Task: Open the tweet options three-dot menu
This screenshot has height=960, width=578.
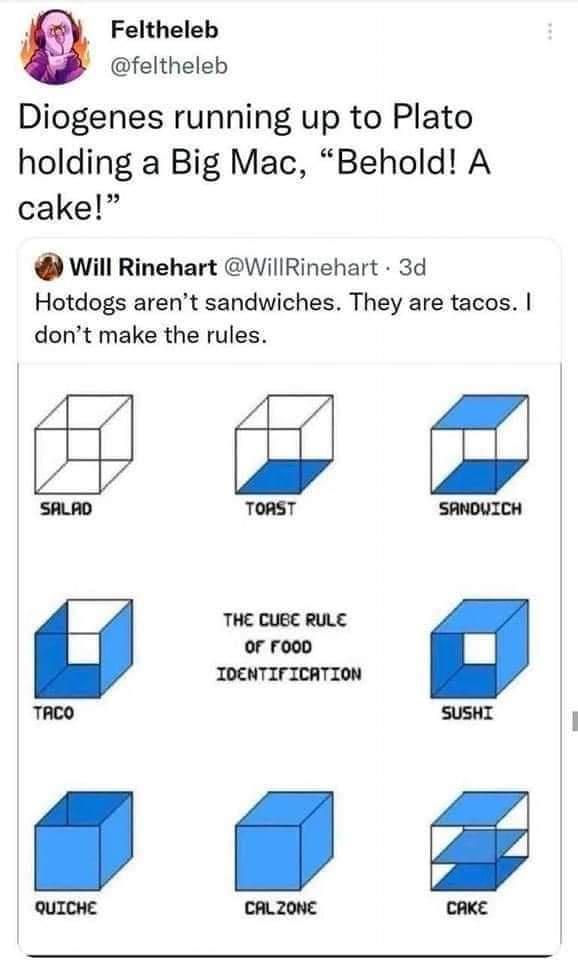Action: (548, 31)
